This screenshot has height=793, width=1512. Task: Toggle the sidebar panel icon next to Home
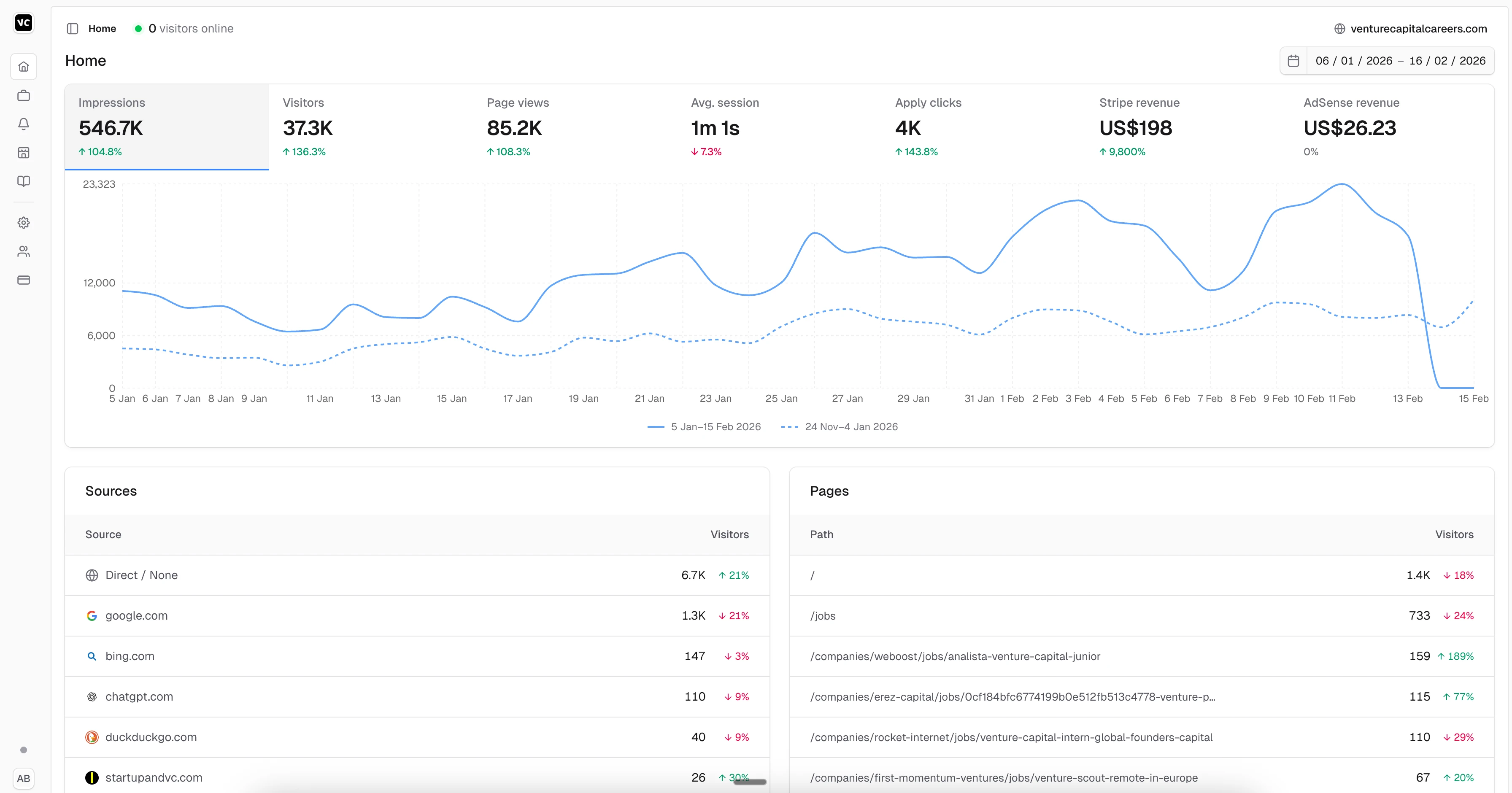pyautogui.click(x=73, y=29)
